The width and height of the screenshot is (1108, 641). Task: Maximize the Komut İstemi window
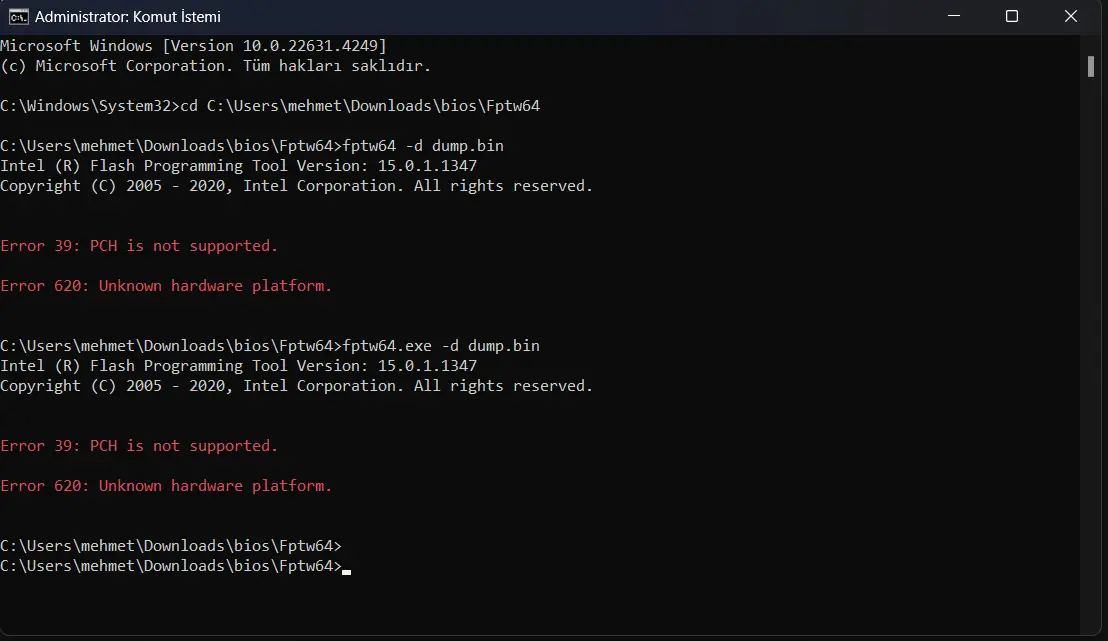[1012, 16]
